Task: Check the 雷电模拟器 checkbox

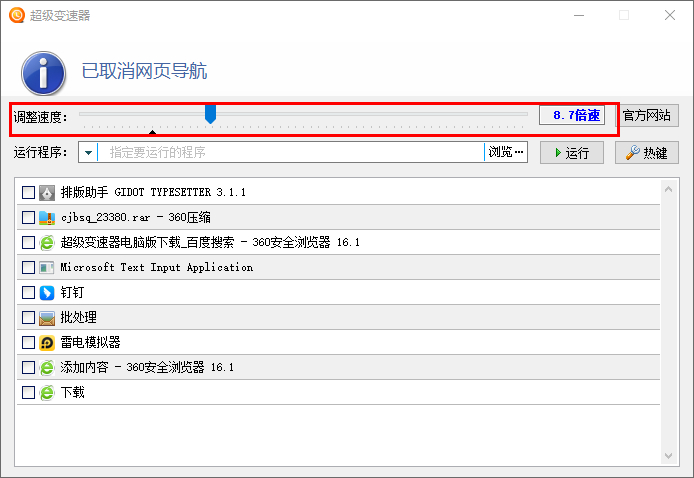Action: point(28,343)
